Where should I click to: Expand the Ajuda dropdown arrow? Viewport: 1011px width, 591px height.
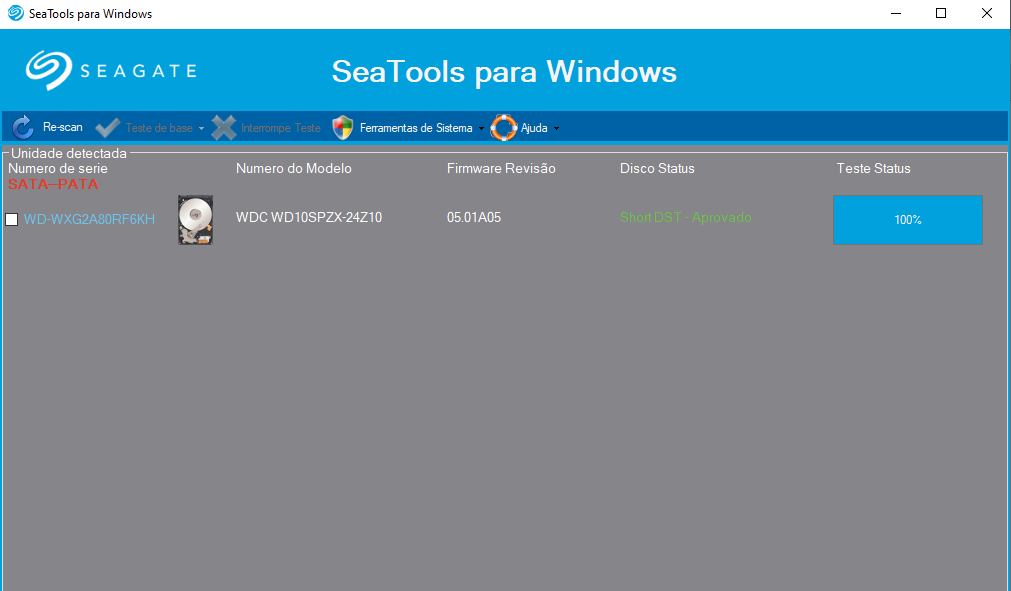556,128
